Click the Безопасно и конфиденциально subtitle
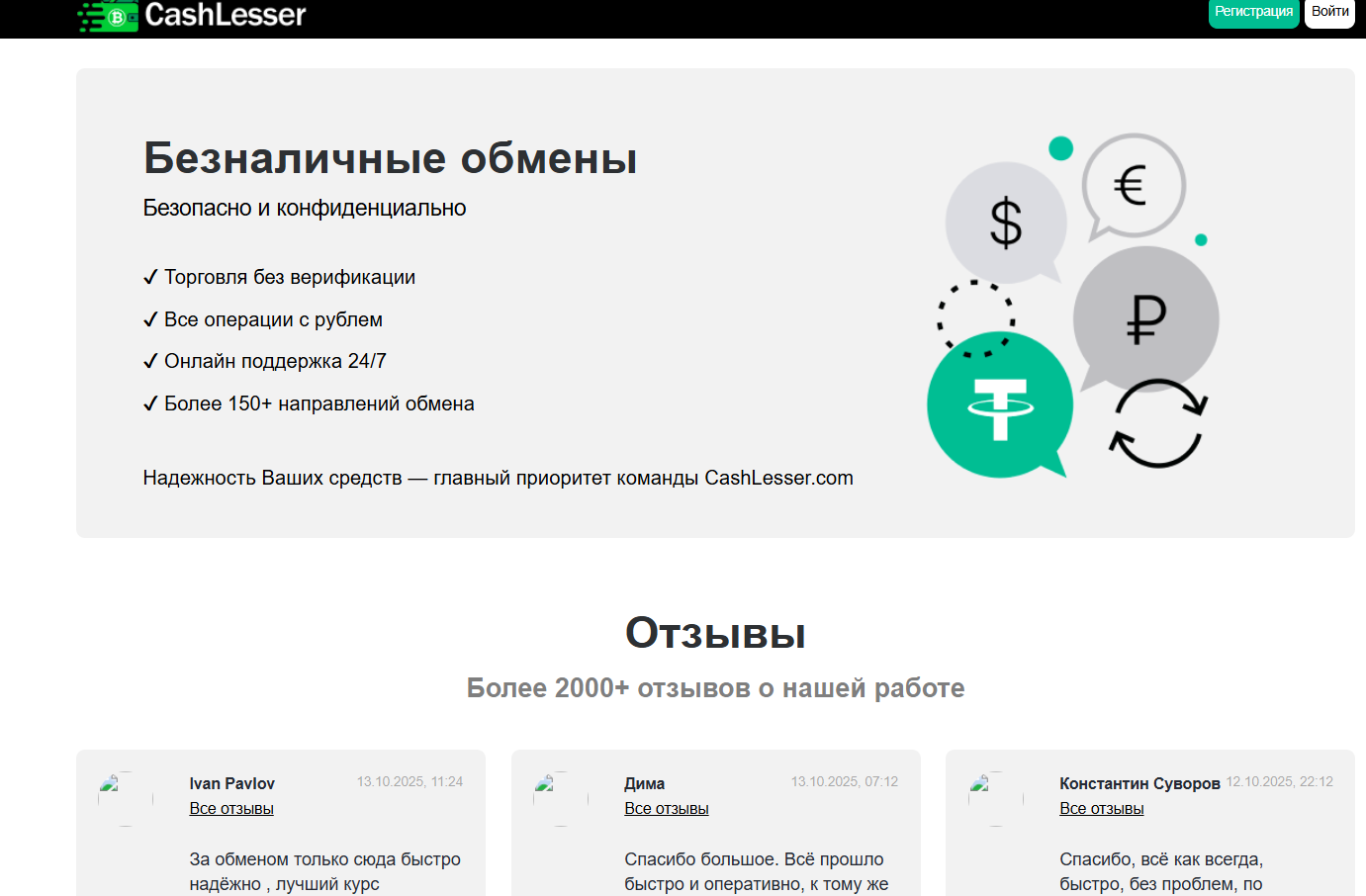1366x896 pixels. tap(305, 209)
